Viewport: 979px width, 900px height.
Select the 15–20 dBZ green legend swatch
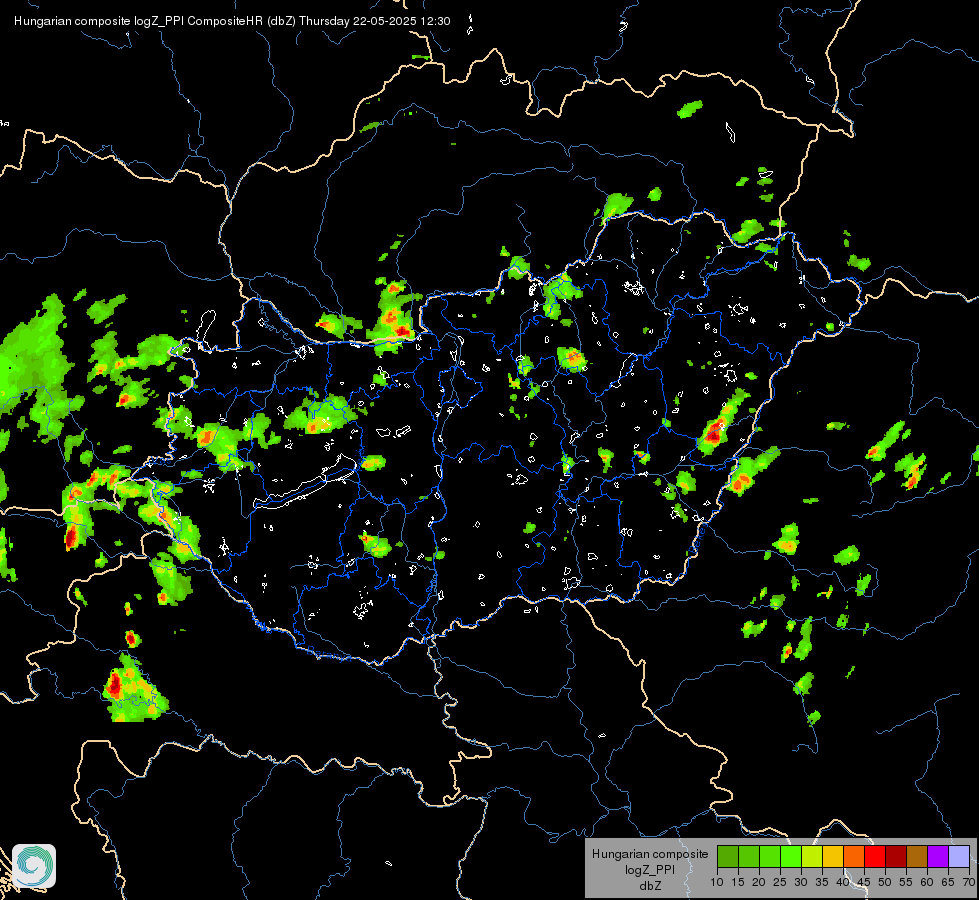[x=749, y=856]
